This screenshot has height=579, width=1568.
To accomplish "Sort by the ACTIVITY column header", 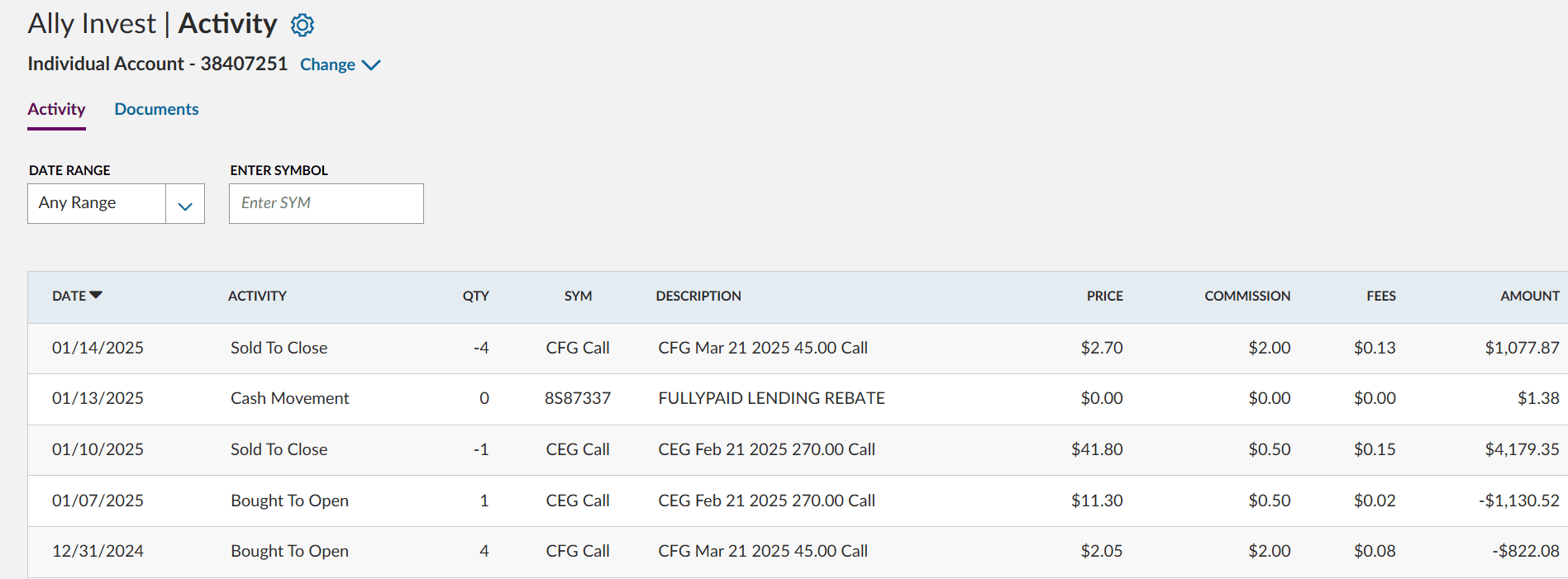I will 257,296.
